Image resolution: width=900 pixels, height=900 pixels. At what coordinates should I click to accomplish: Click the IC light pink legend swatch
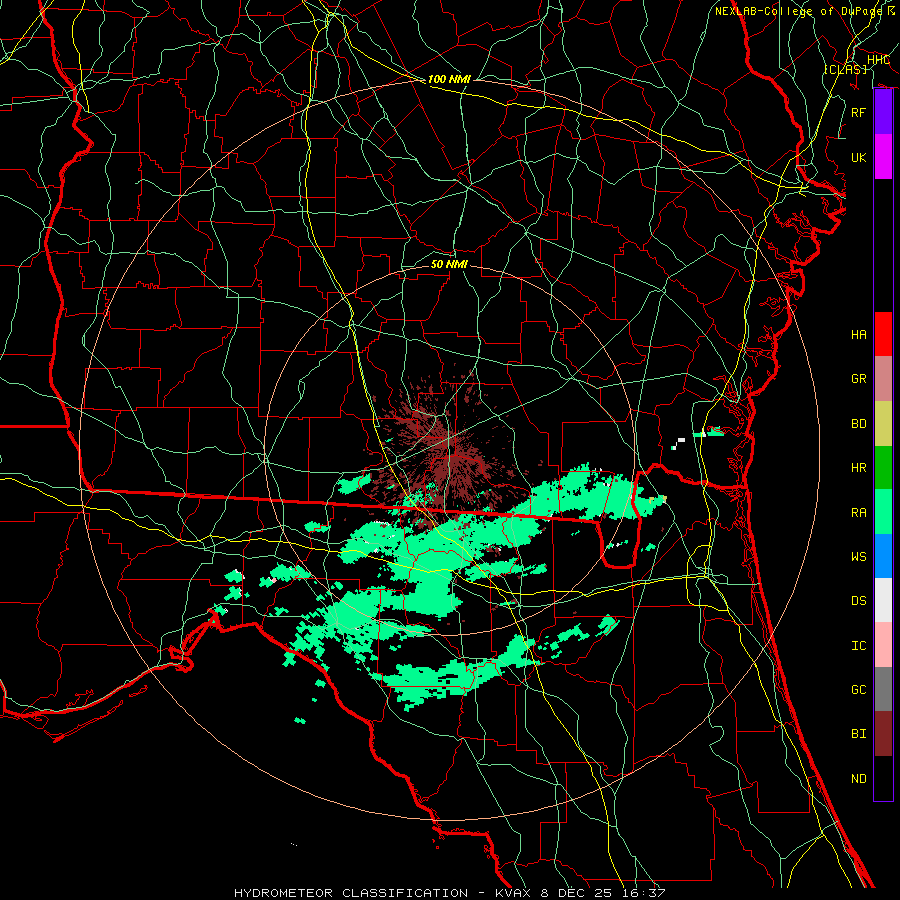883,645
